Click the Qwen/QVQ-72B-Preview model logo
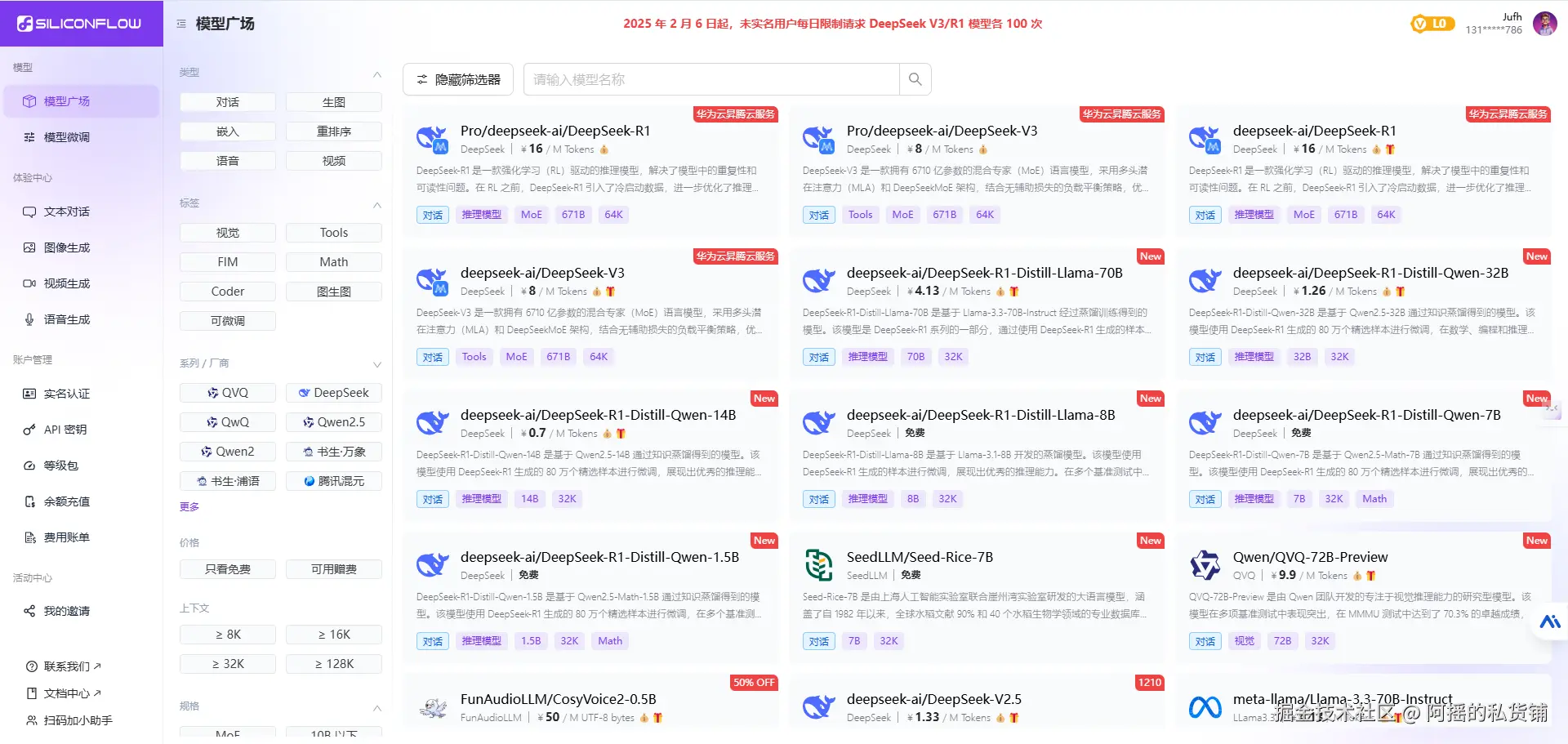This screenshot has height=744, width=1568. point(1205,565)
